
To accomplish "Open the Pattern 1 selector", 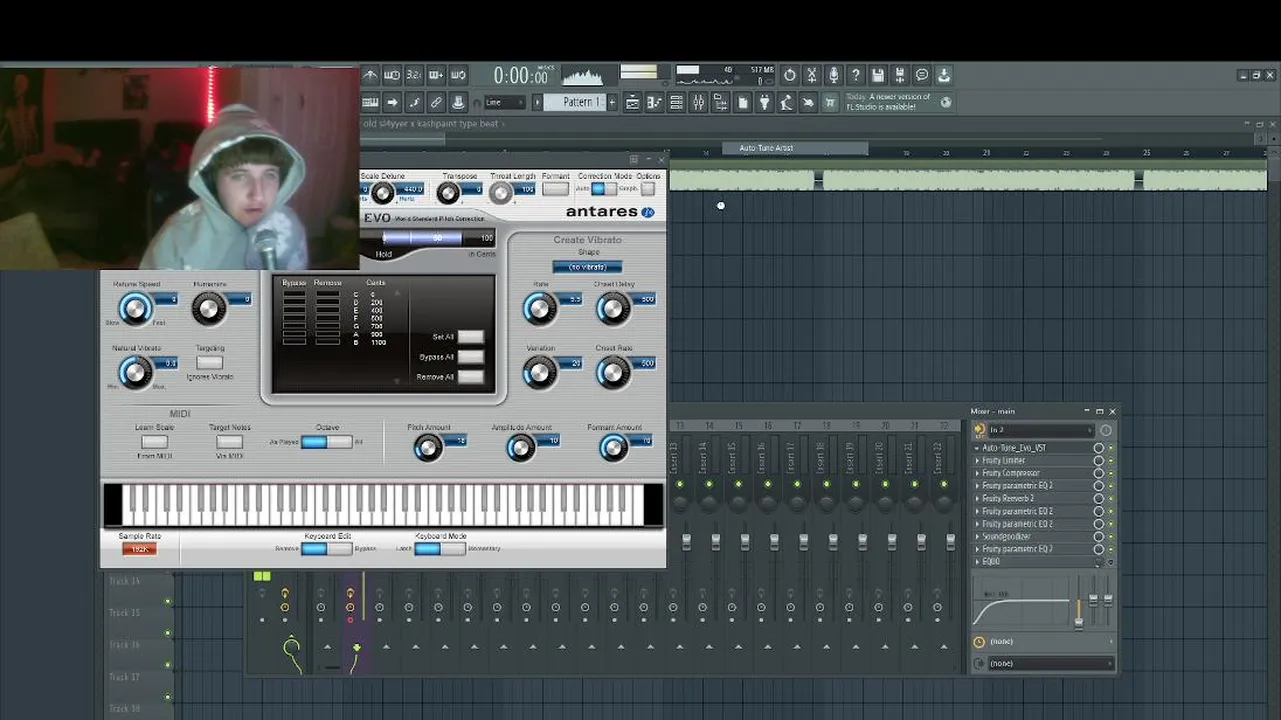I will click(573, 102).
